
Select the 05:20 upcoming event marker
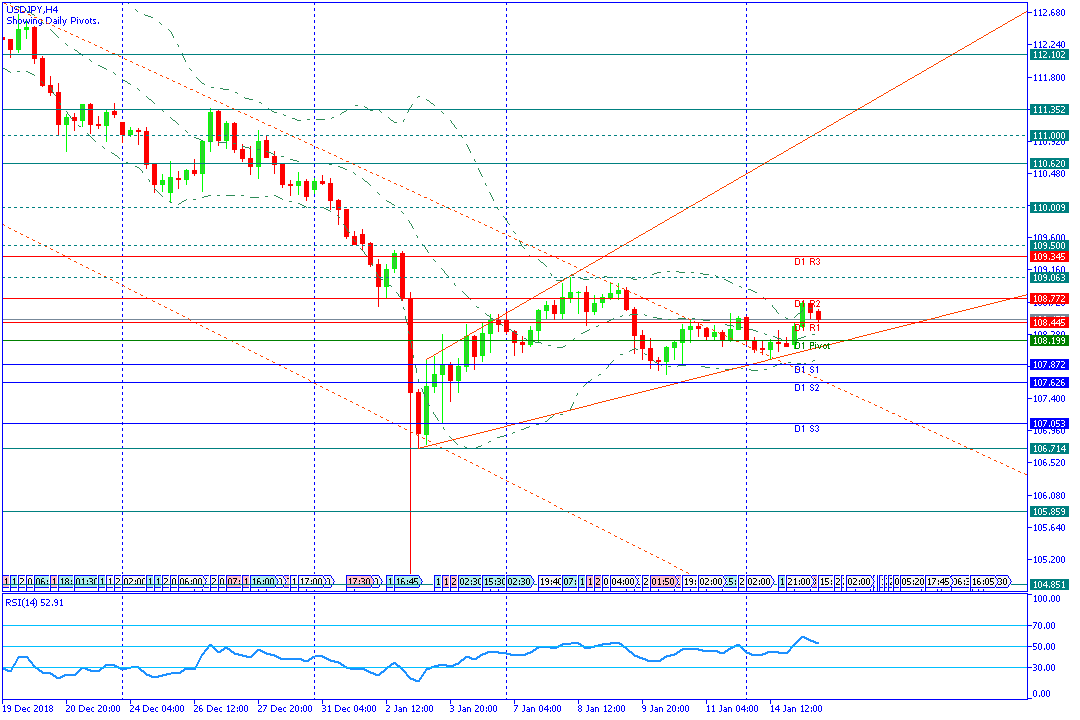(x=912, y=582)
